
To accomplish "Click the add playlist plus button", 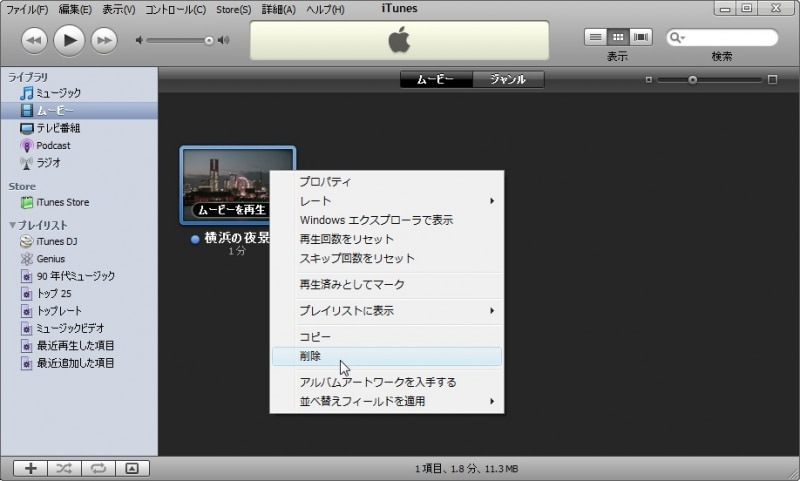I will point(31,468).
